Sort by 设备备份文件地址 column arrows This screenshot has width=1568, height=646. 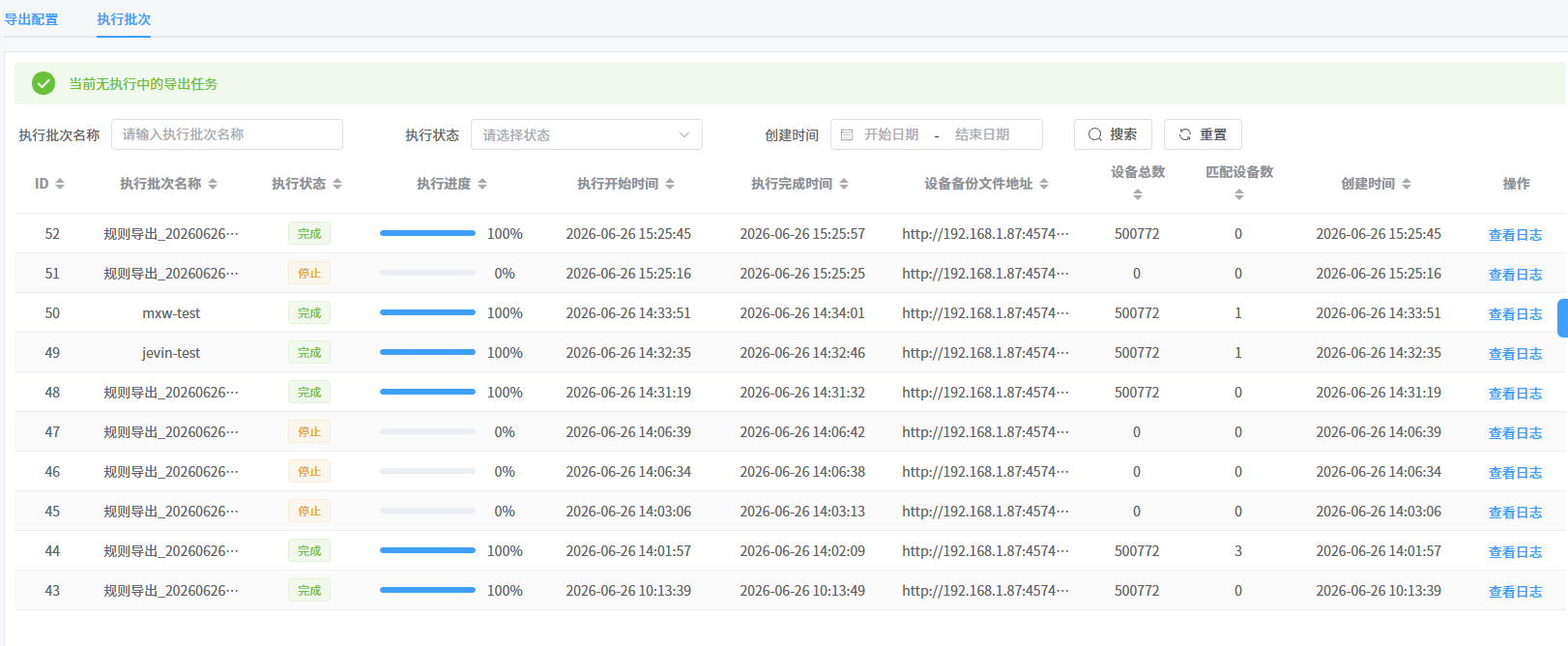pos(1044,184)
